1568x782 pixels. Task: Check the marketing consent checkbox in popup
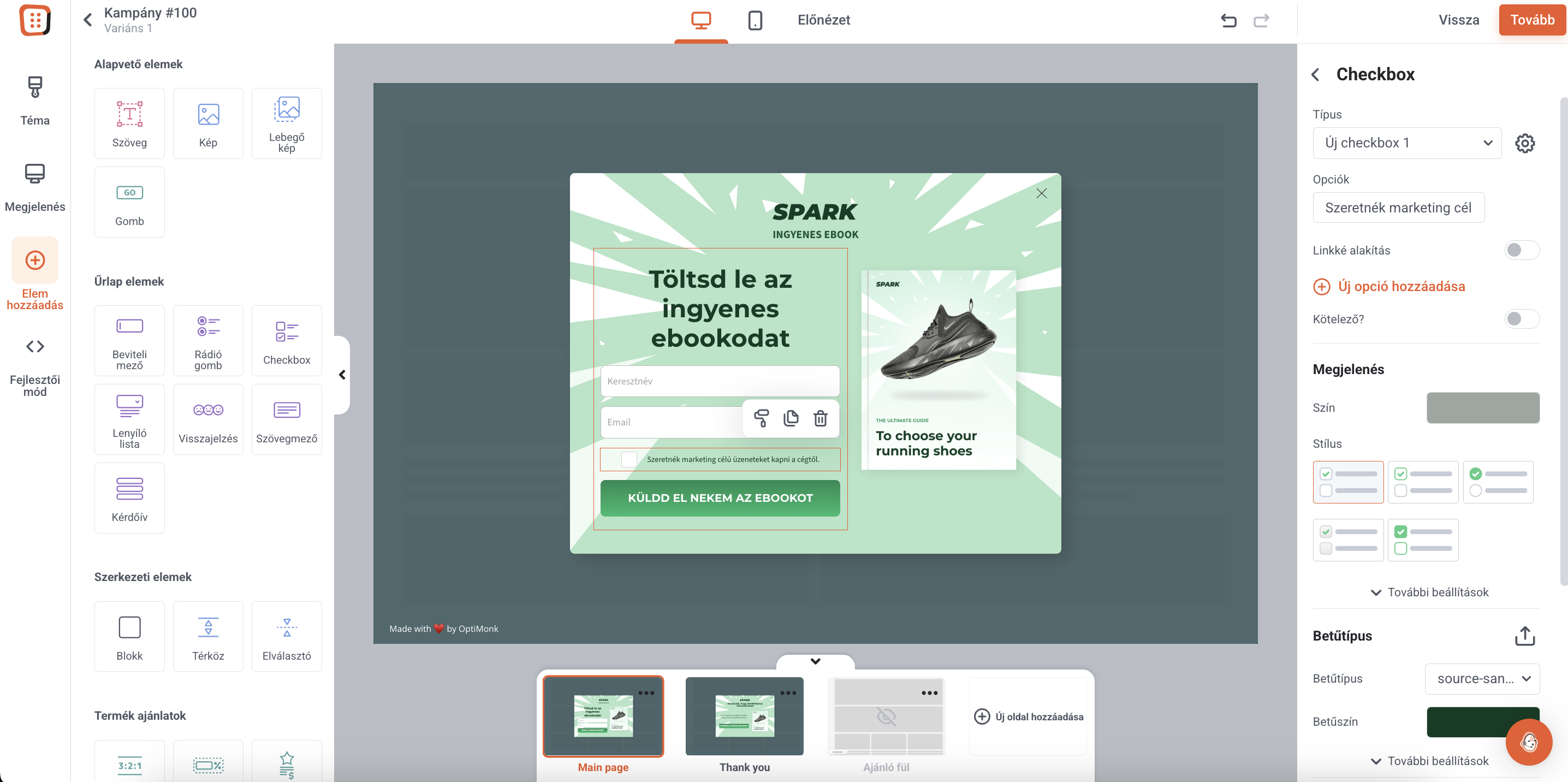(x=629, y=459)
